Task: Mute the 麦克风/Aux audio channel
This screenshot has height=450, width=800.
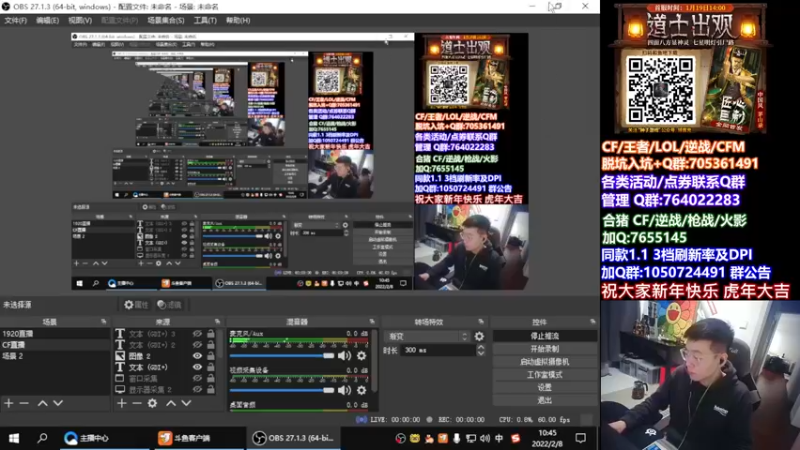Action: (344, 356)
